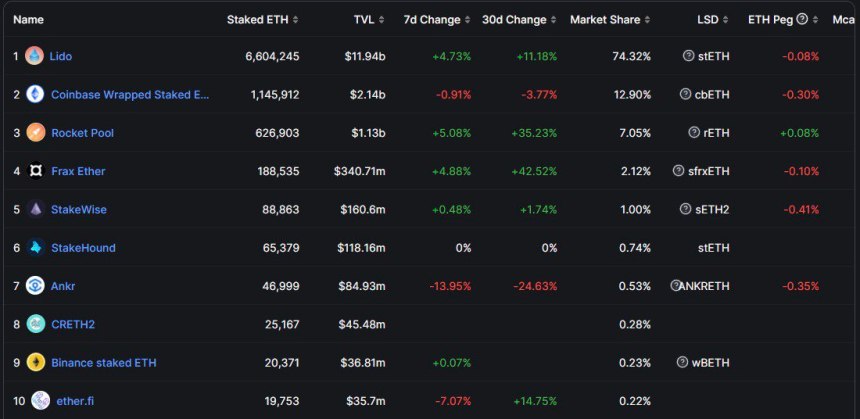Viewport: 860px width, 419px height.
Task: Open the Coinbase Wrapped Staked ETH link
Action: pos(130,94)
